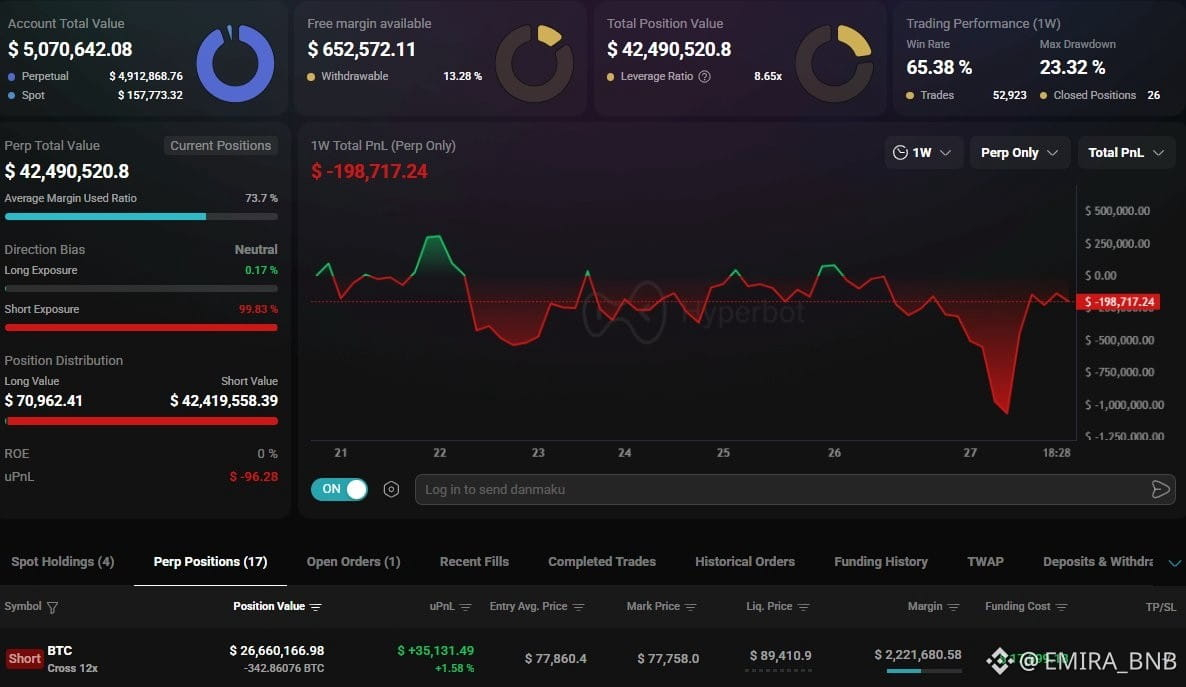Click the Win Rate 65.38 % value

click(x=939, y=67)
